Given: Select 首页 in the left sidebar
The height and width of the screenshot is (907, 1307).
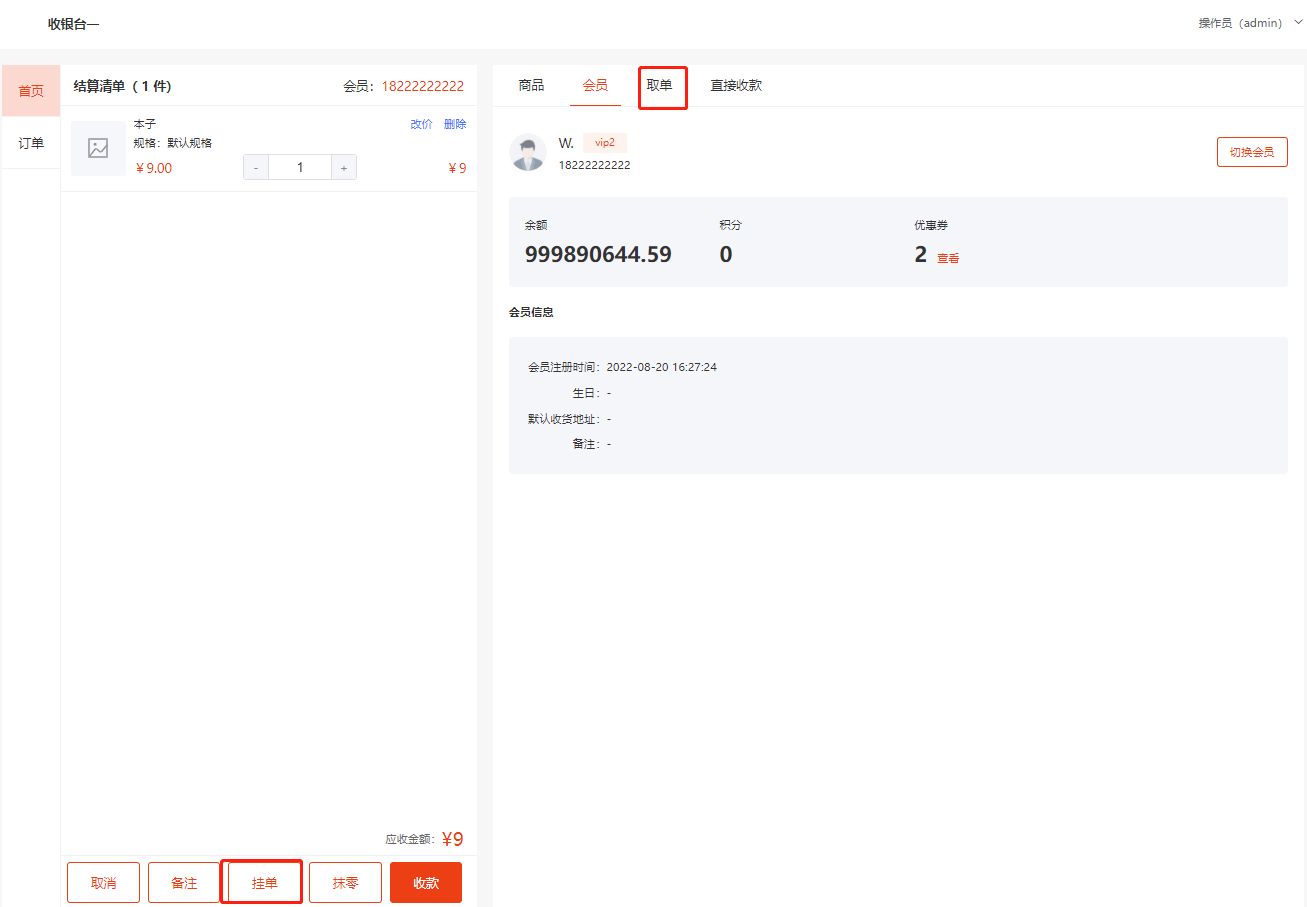Looking at the screenshot, I should [x=31, y=91].
